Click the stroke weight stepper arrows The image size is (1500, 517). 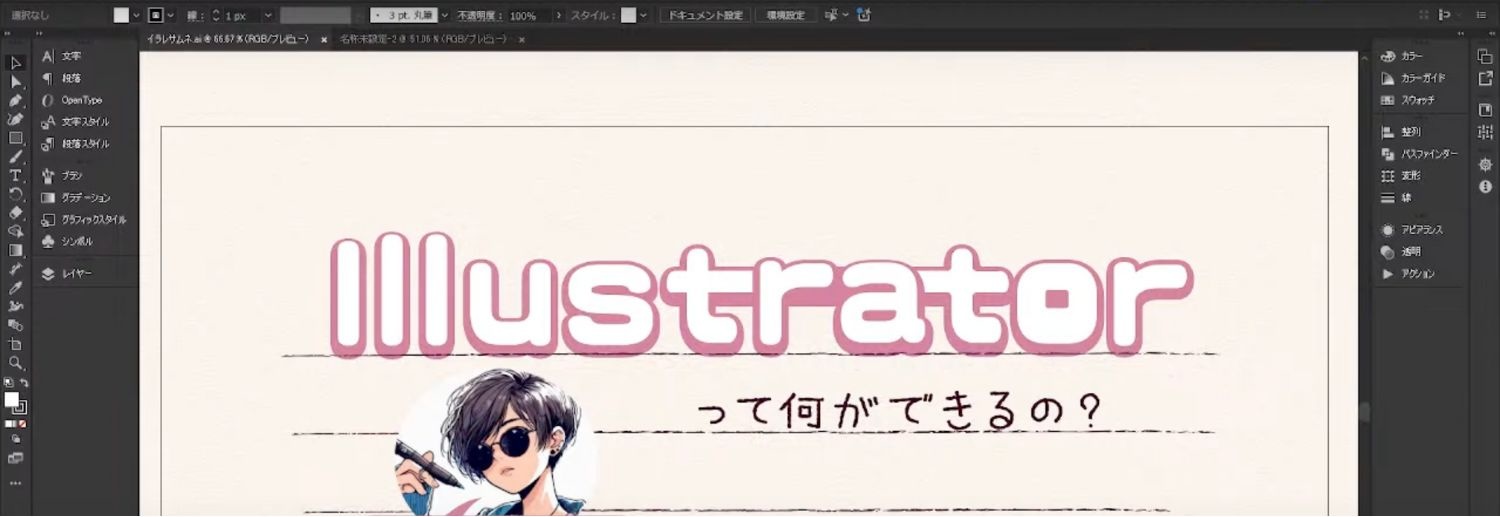(216, 16)
